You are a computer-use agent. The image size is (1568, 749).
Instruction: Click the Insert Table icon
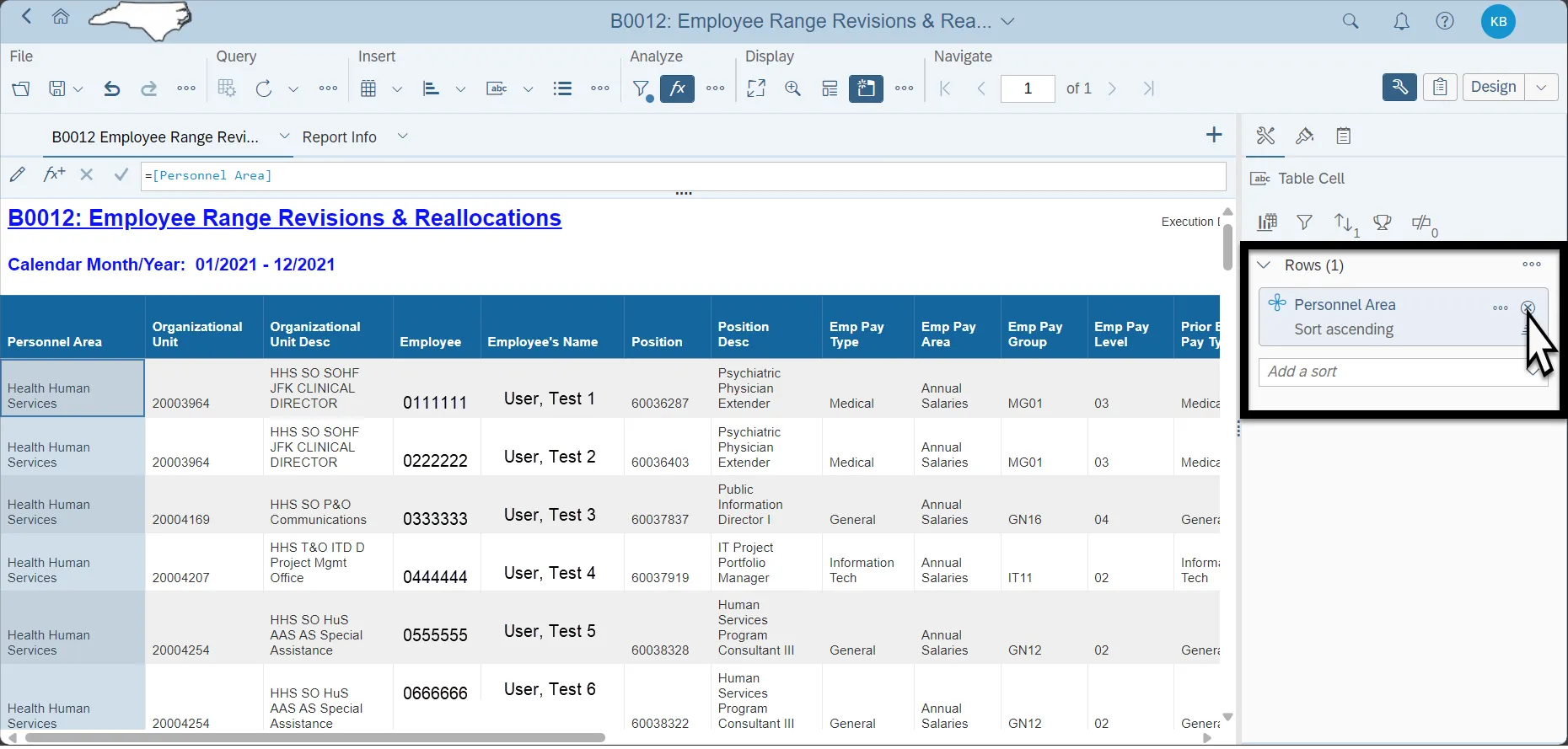point(368,88)
